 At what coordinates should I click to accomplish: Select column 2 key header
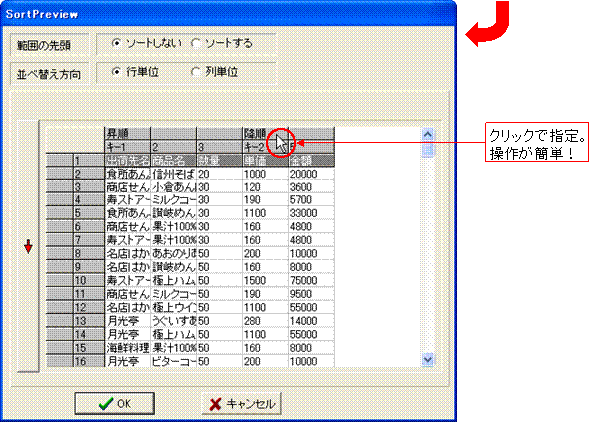tap(173, 147)
